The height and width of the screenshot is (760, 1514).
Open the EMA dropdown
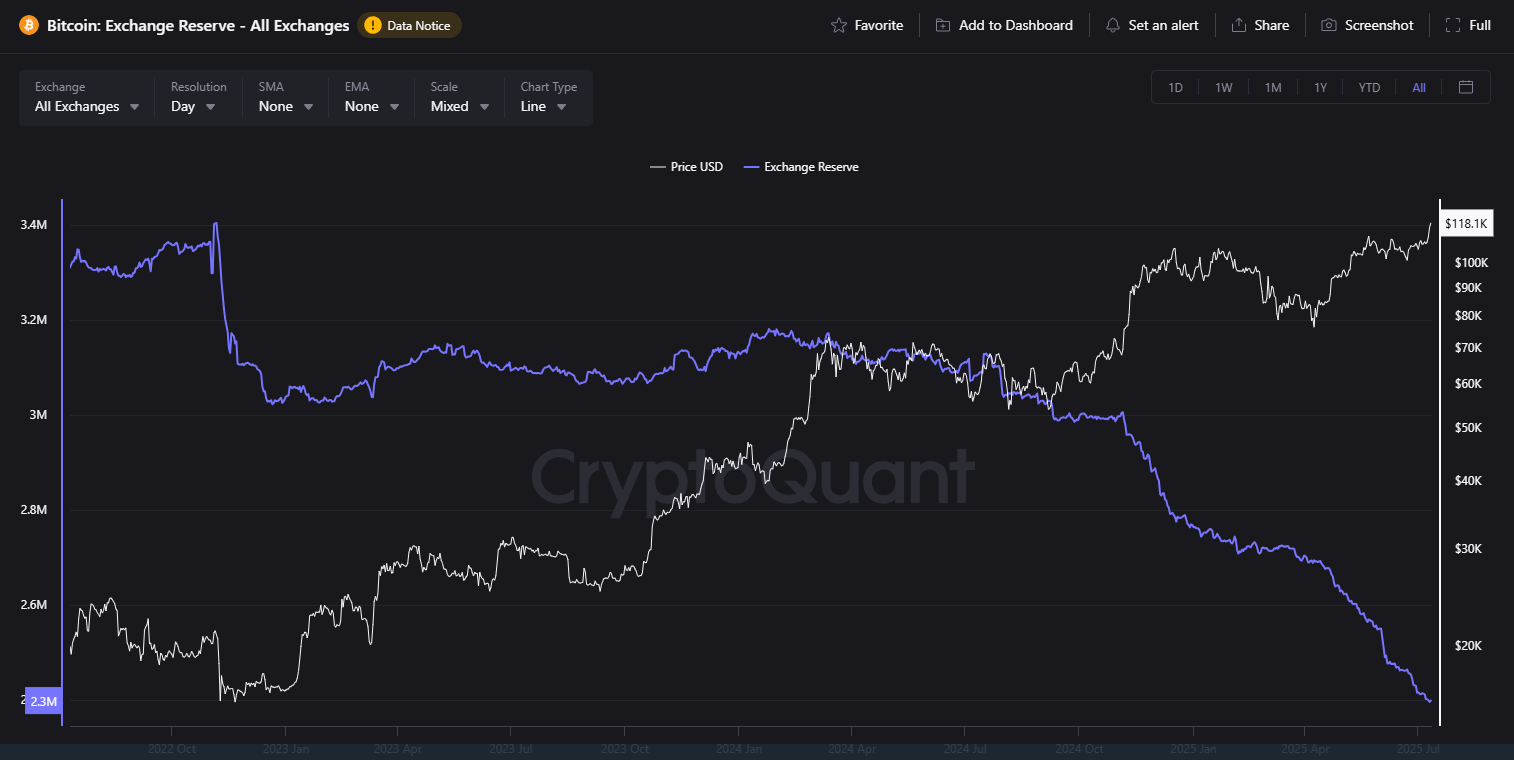tap(372, 98)
